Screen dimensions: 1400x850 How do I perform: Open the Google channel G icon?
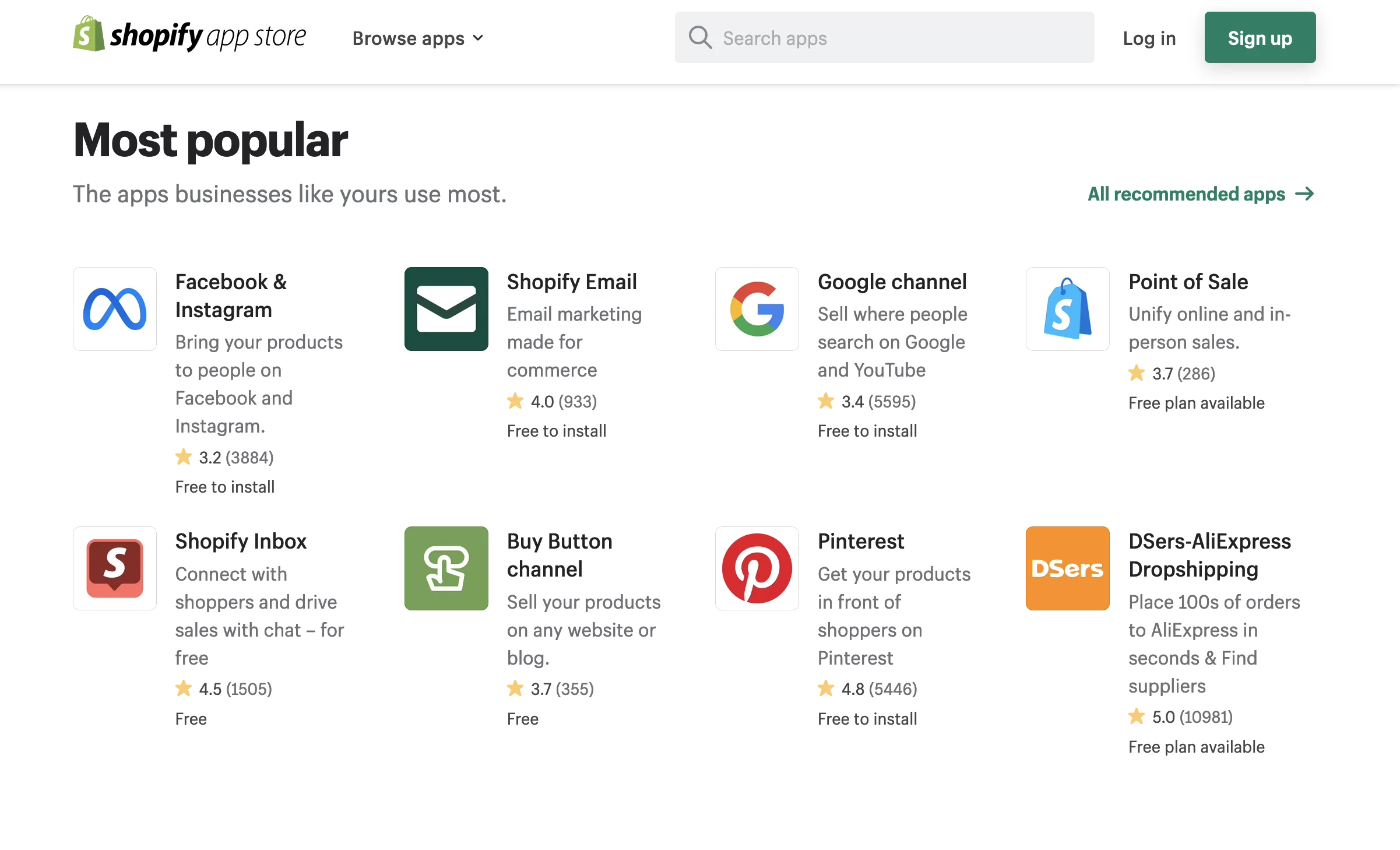(757, 309)
